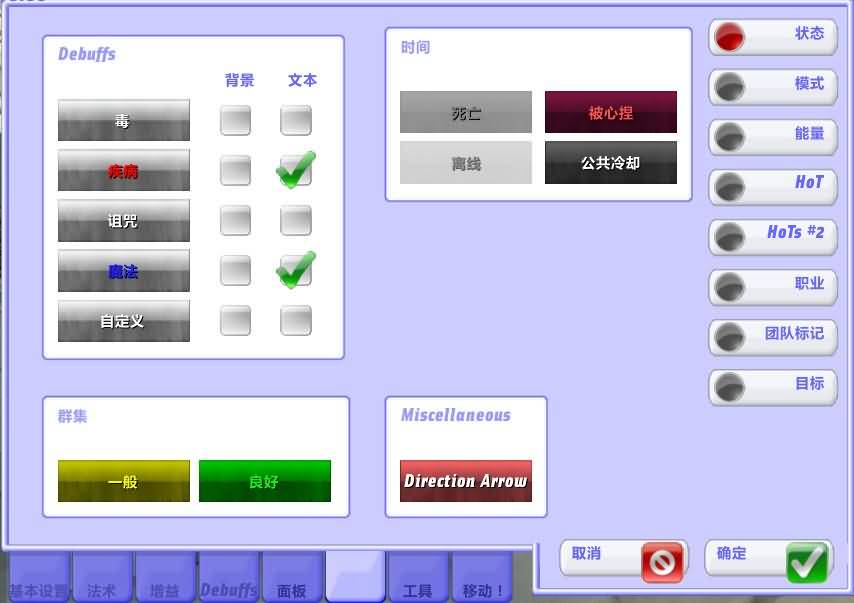Select the 目标 radio button
The height and width of the screenshot is (603, 854).
729,388
